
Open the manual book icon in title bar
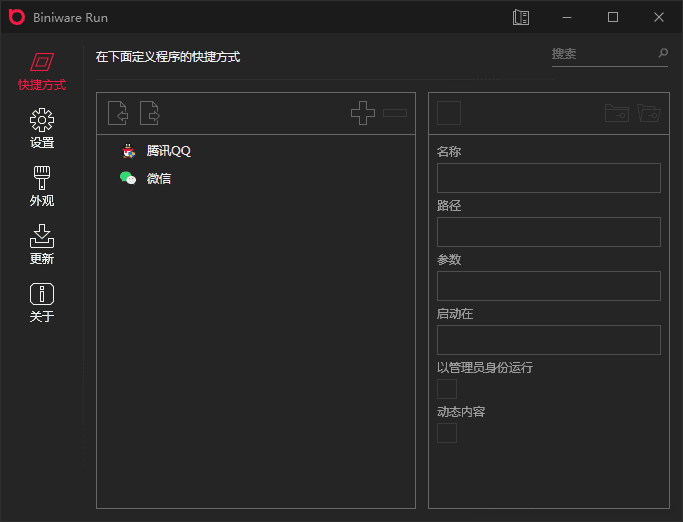click(520, 17)
